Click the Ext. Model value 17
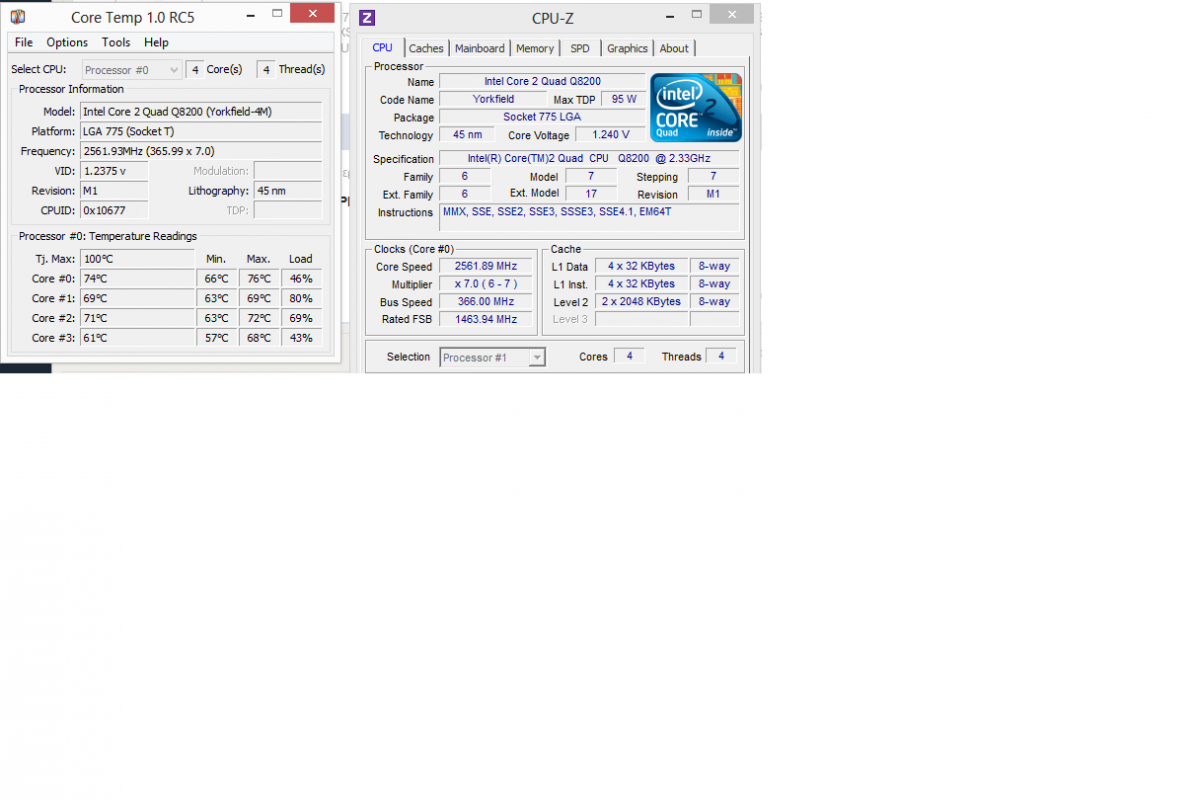The image size is (1200, 800). pyautogui.click(x=591, y=194)
